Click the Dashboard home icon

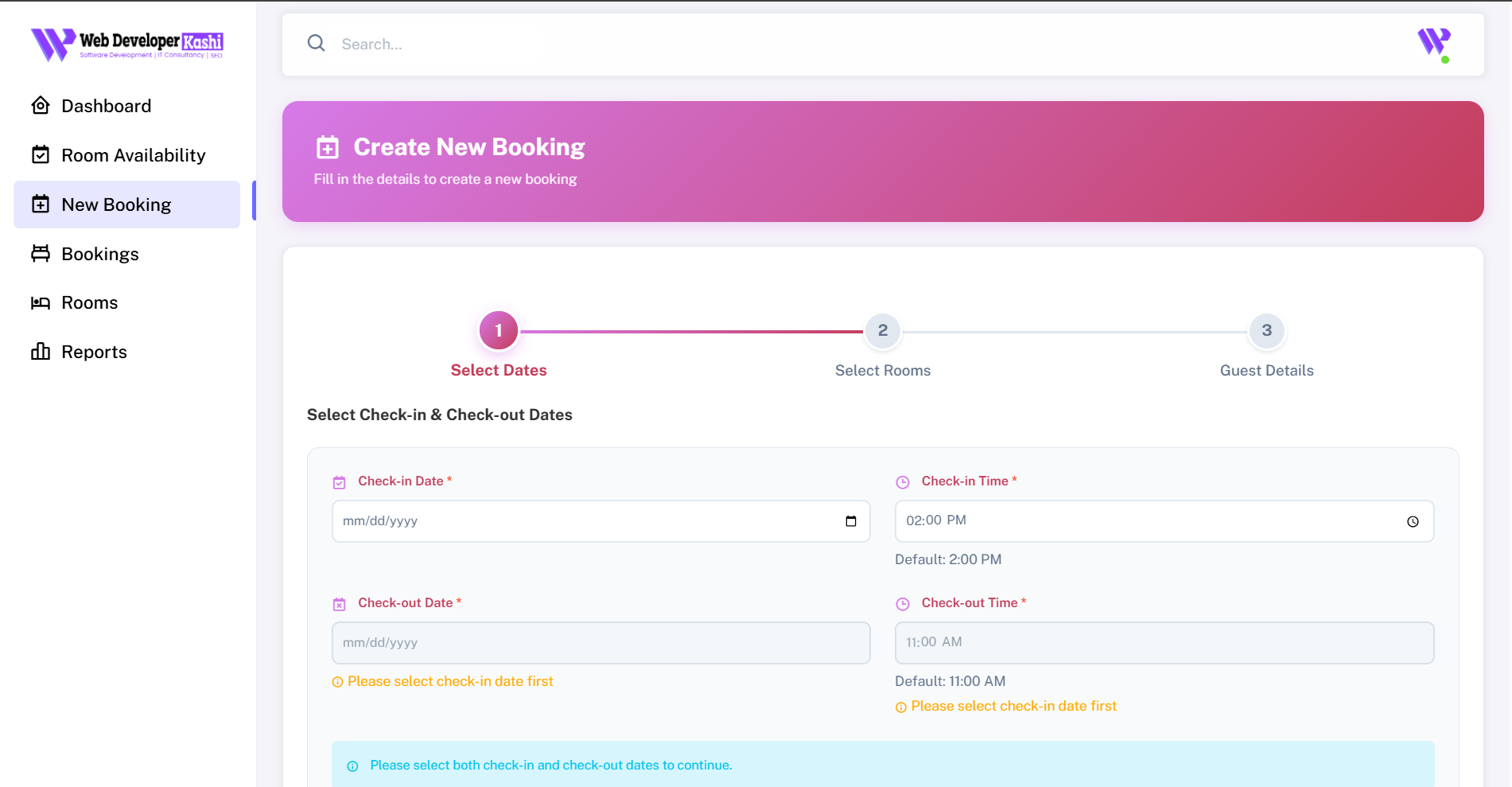[41, 106]
